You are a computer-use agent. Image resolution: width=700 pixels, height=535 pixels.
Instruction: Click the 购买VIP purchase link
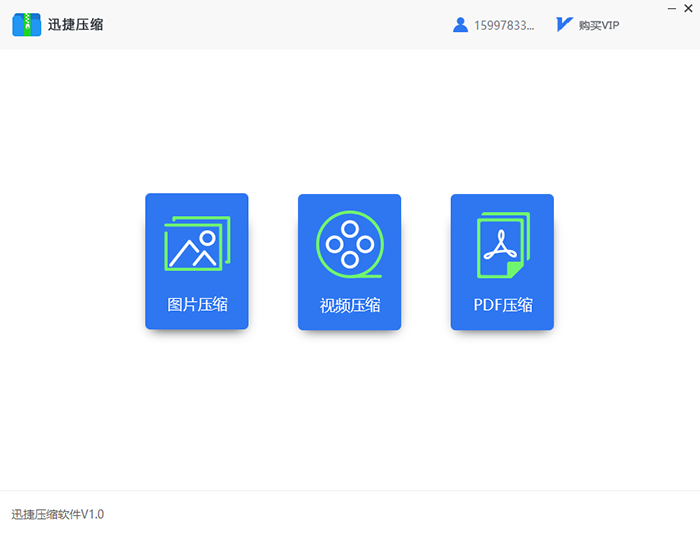pos(599,25)
